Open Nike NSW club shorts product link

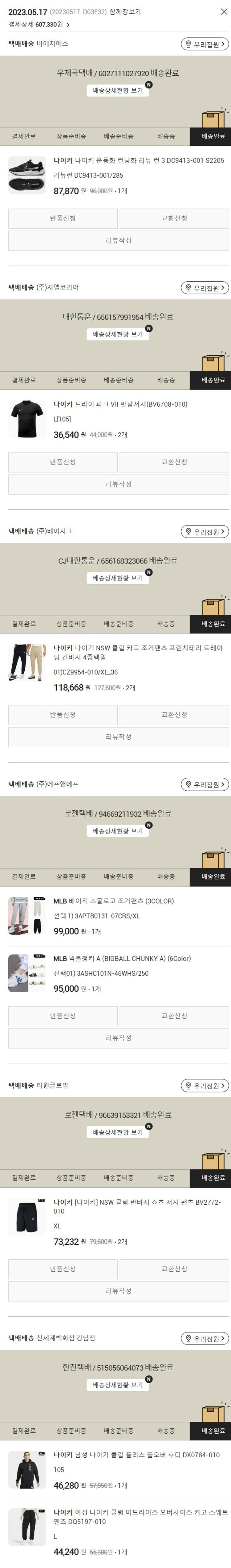137,1207
